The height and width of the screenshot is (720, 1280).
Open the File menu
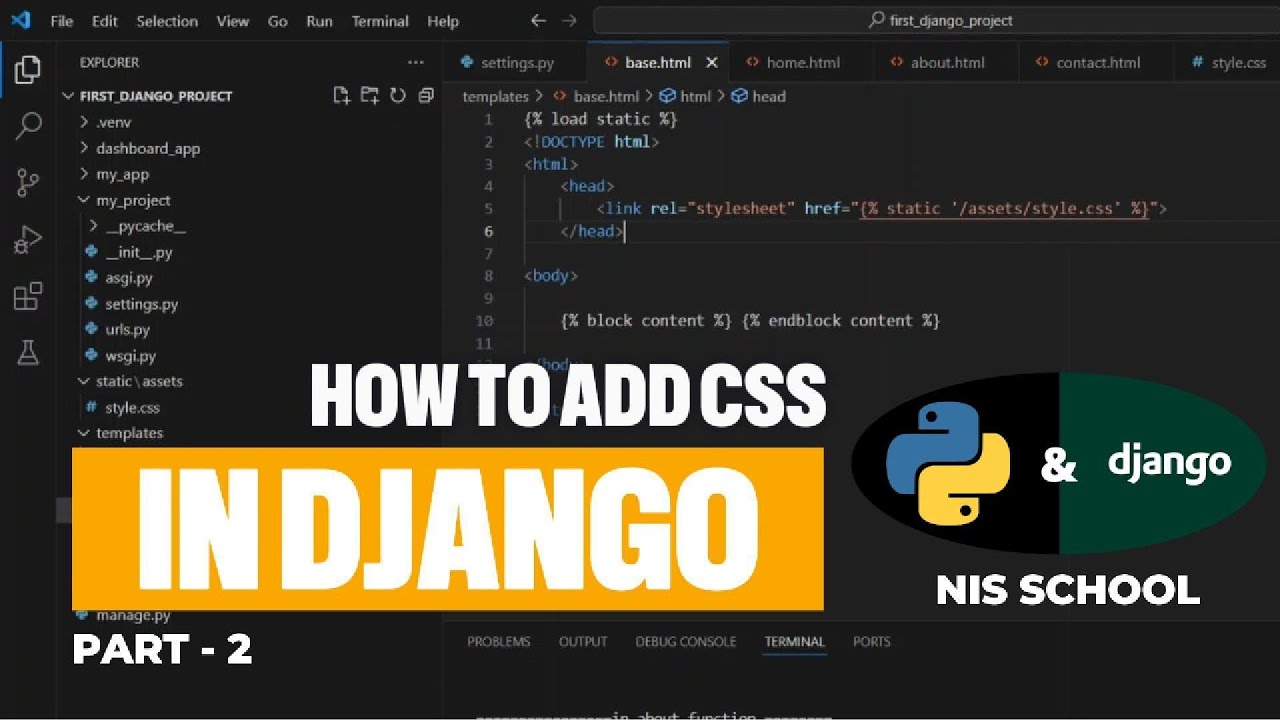coord(62,21)
